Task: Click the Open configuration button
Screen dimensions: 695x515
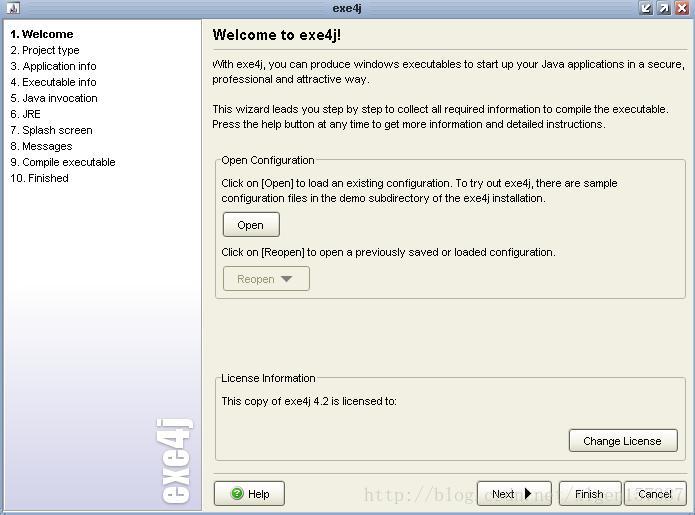Action: coord(251,225)
